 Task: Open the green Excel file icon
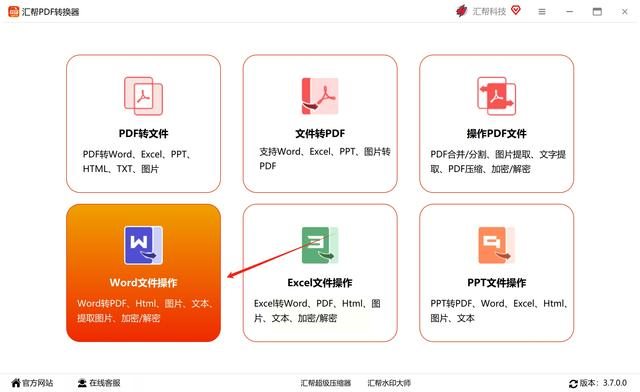[x=320, y=245]
